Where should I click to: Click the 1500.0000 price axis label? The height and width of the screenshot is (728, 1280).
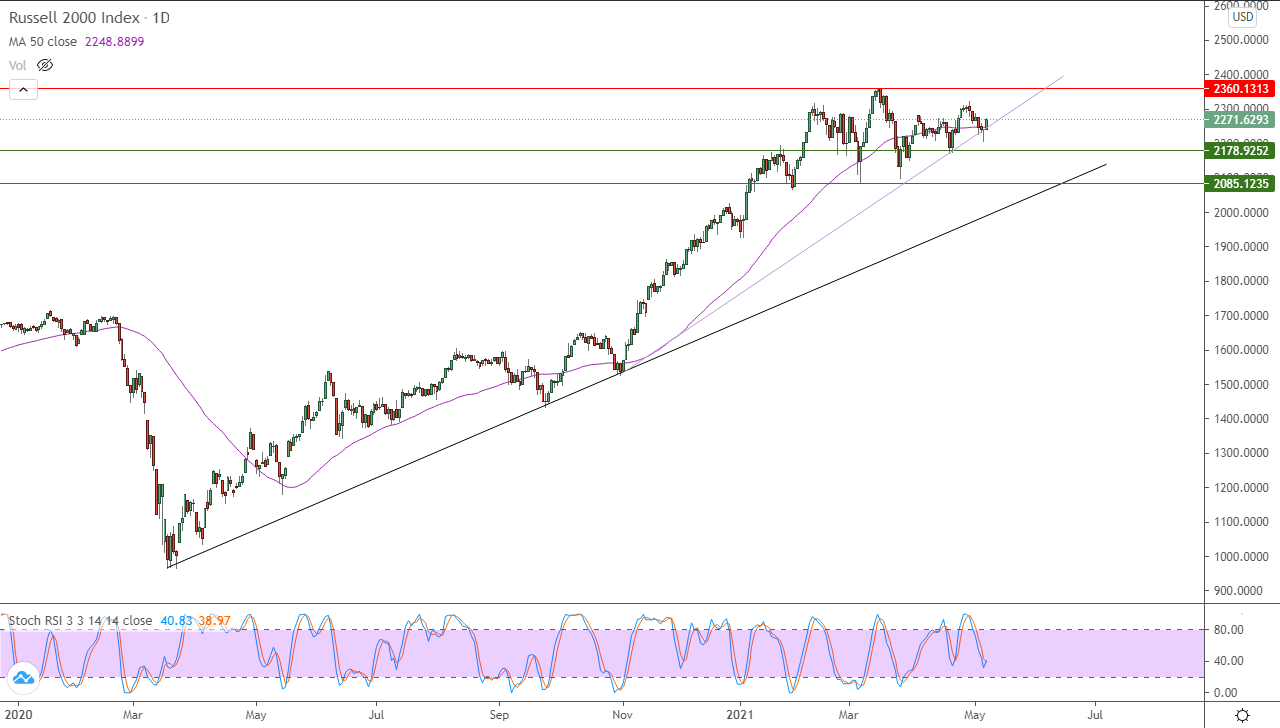(1241, 384)
